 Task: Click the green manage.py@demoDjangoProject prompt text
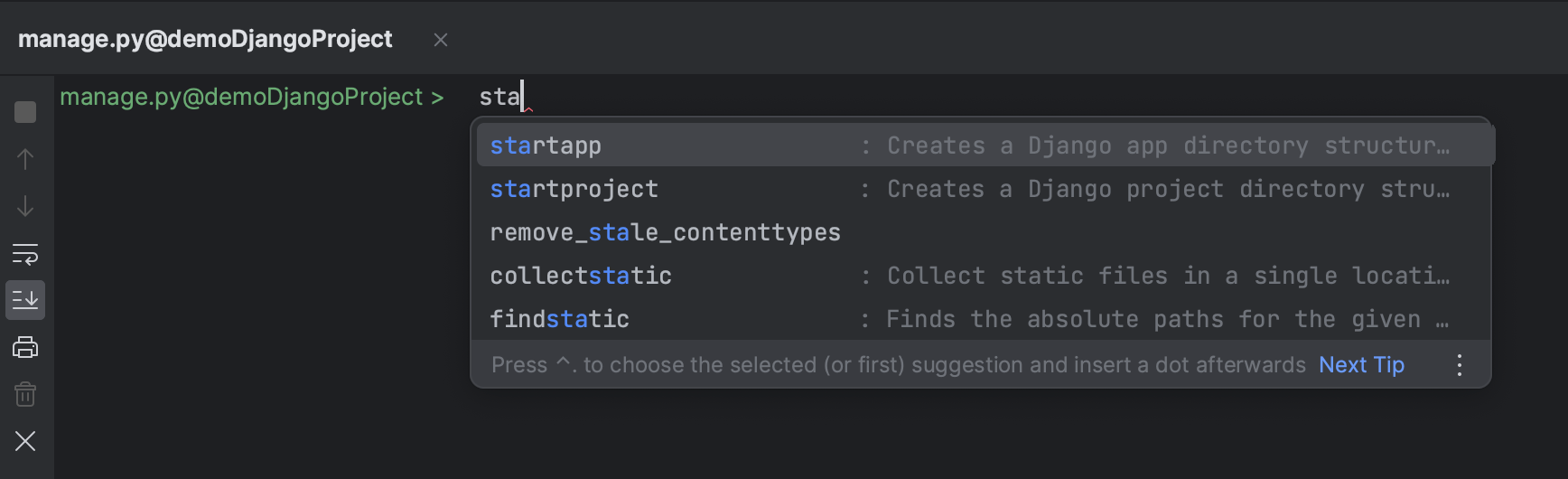(241, 97)
